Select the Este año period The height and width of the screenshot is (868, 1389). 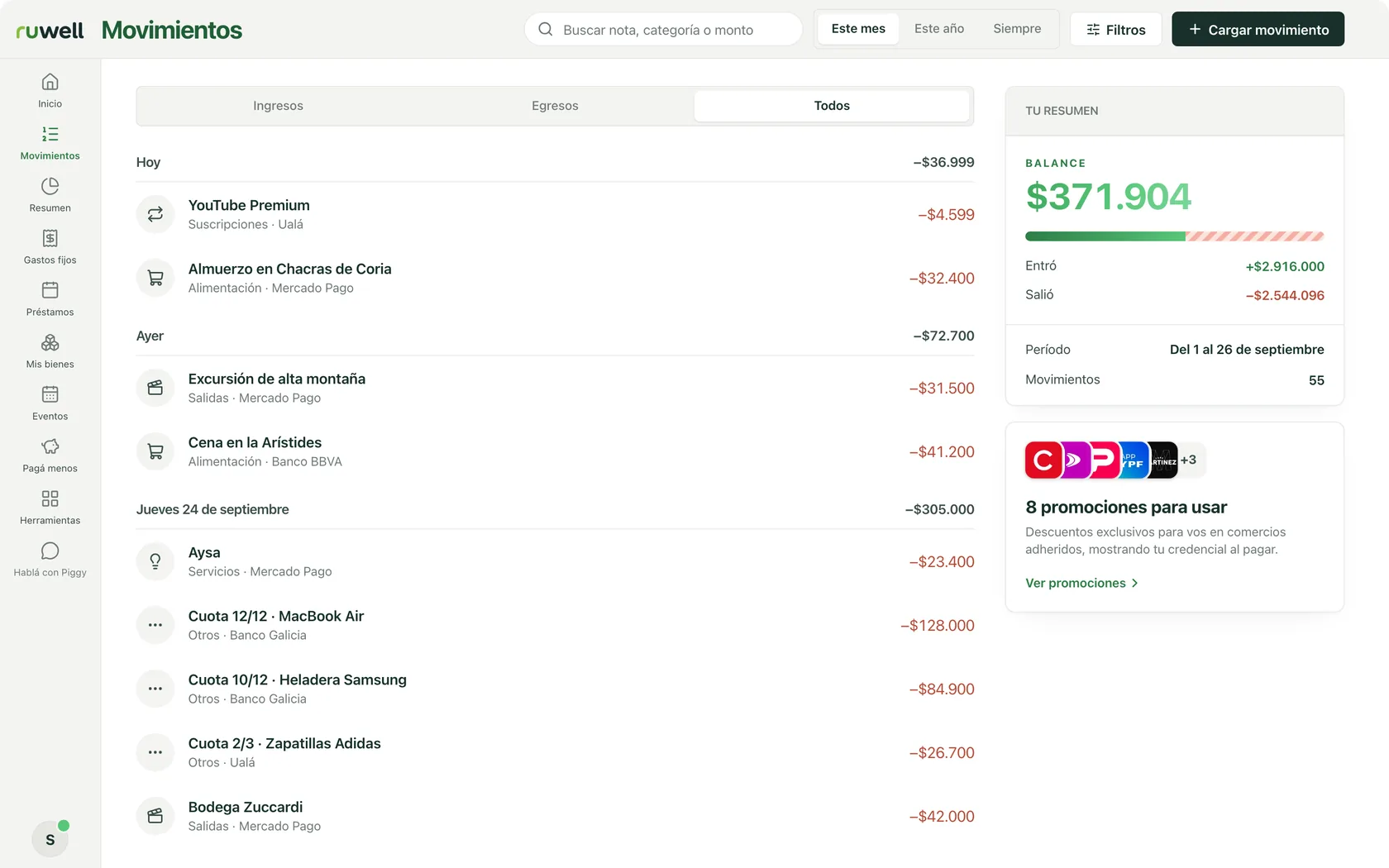point(939,29)
